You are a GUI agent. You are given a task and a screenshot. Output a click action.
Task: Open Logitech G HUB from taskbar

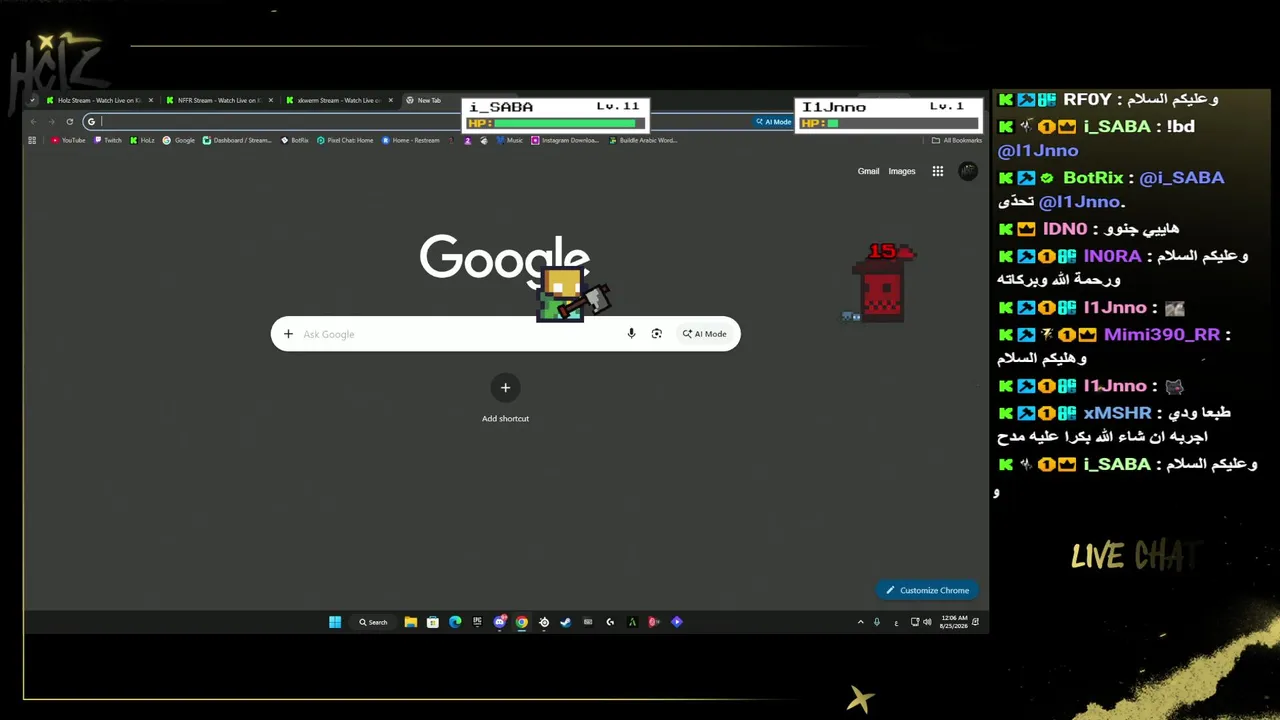point(610,622)
